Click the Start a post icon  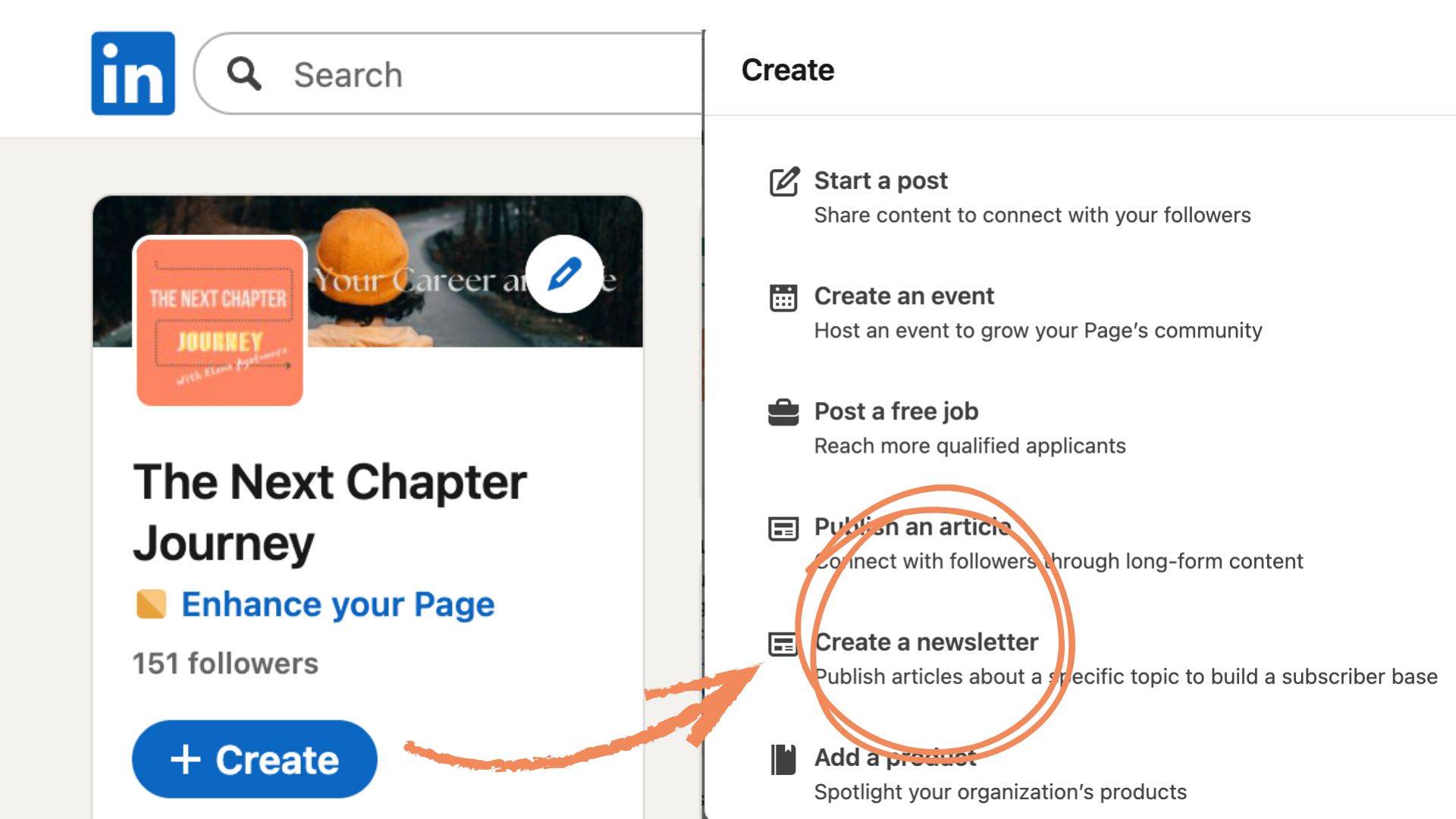pyautogui.click(x=783, y=182)
